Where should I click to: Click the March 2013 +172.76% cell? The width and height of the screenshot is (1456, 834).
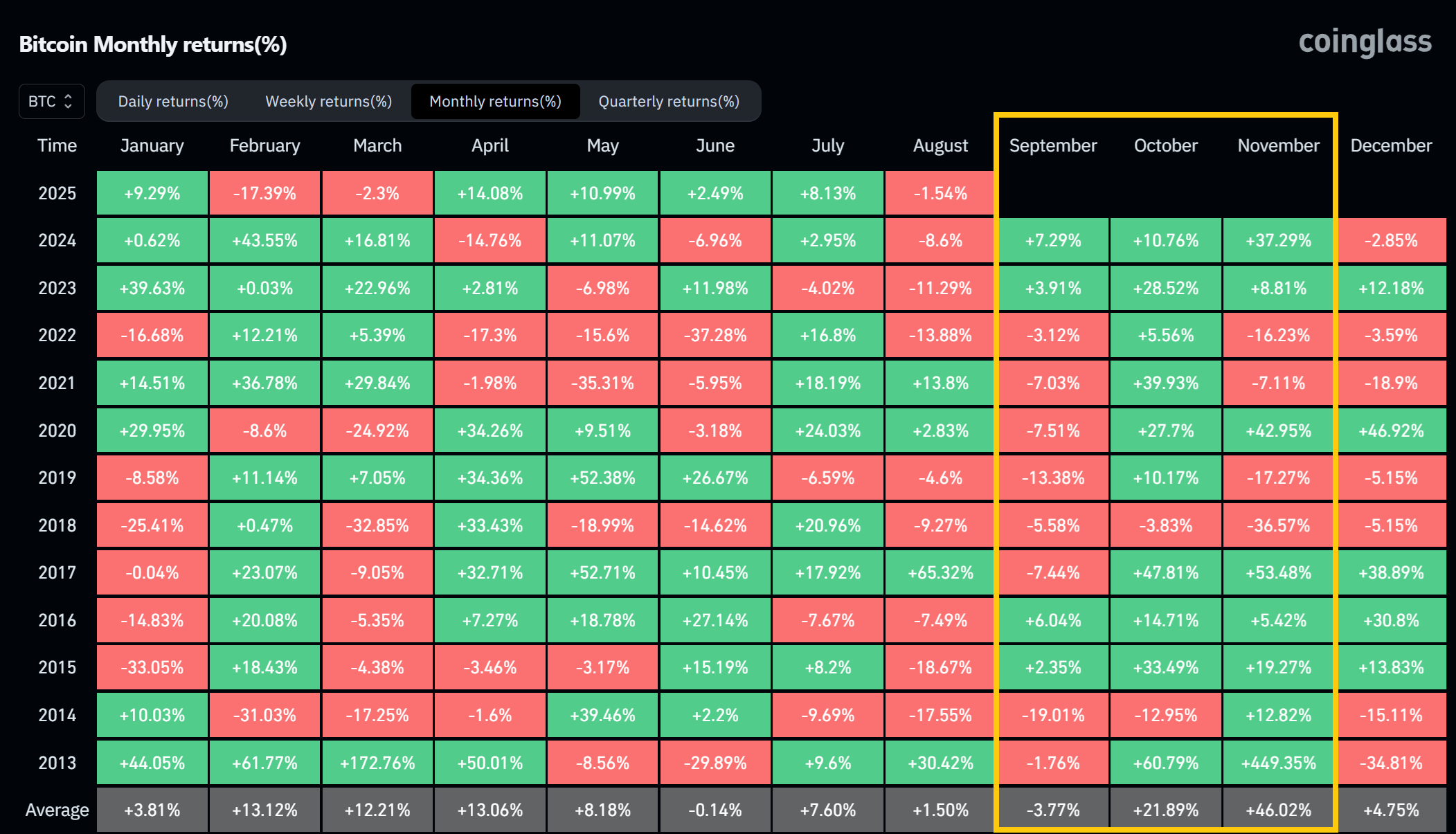[377, 763]
